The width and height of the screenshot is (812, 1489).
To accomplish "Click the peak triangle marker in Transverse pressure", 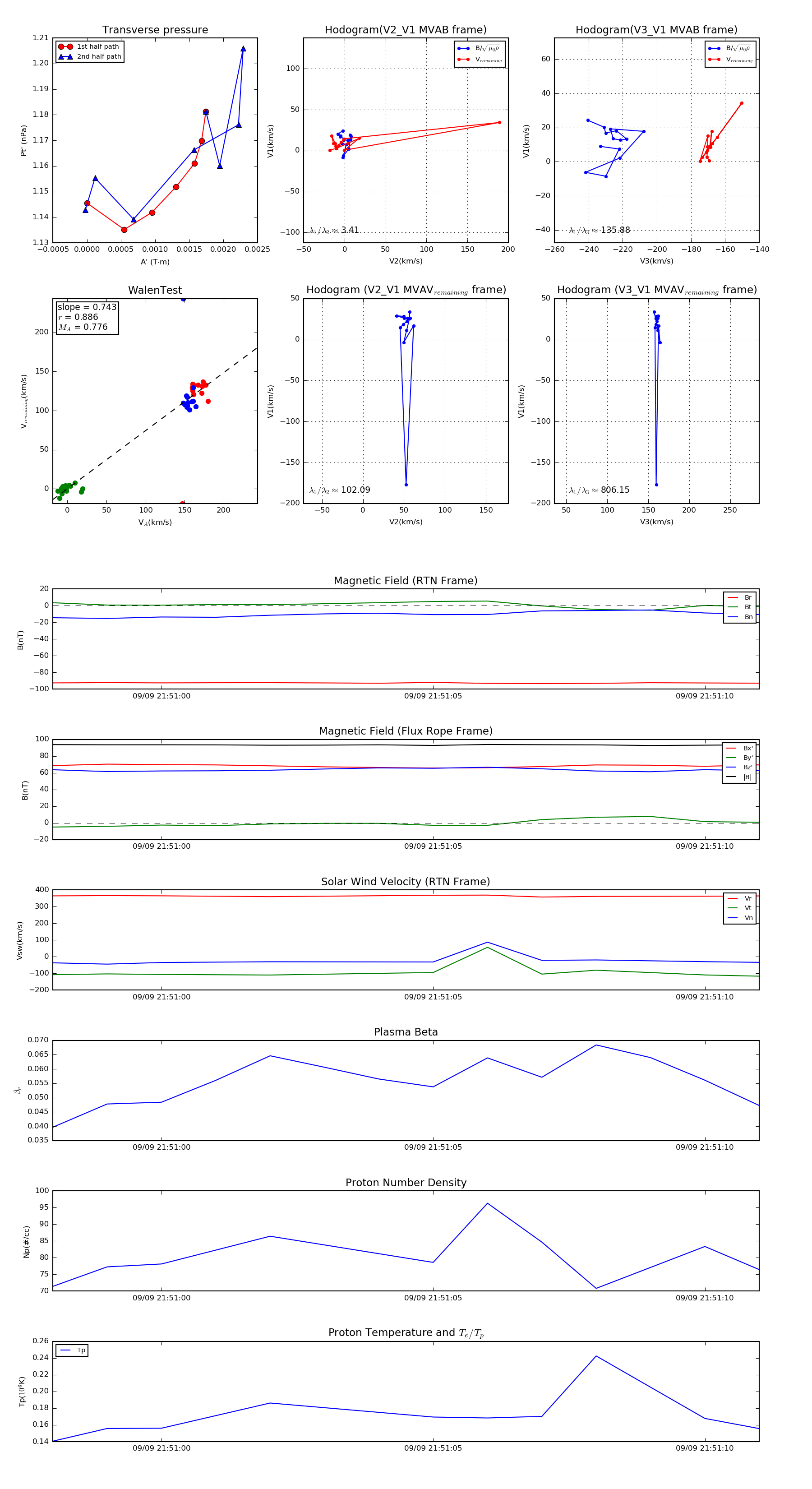I will tap(243, 49).
